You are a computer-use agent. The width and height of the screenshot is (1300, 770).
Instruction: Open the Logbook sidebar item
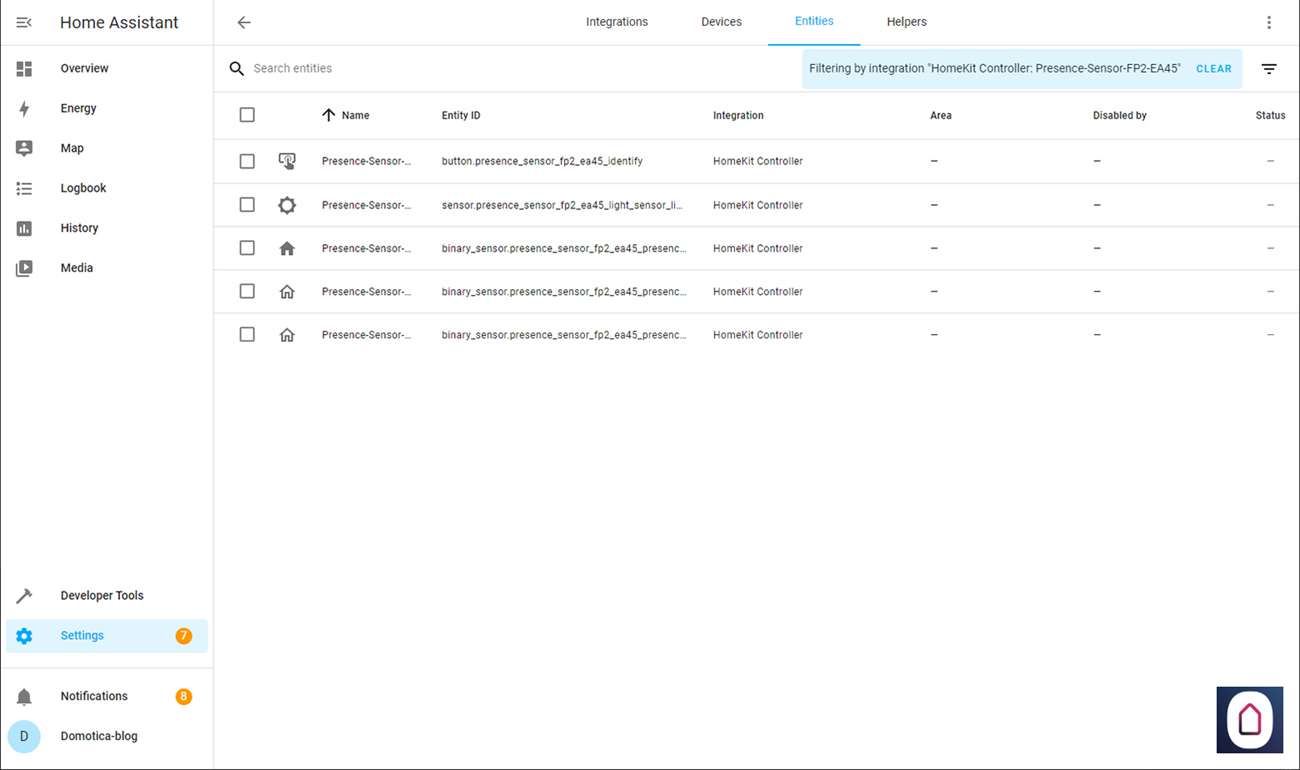coord(83,188)
